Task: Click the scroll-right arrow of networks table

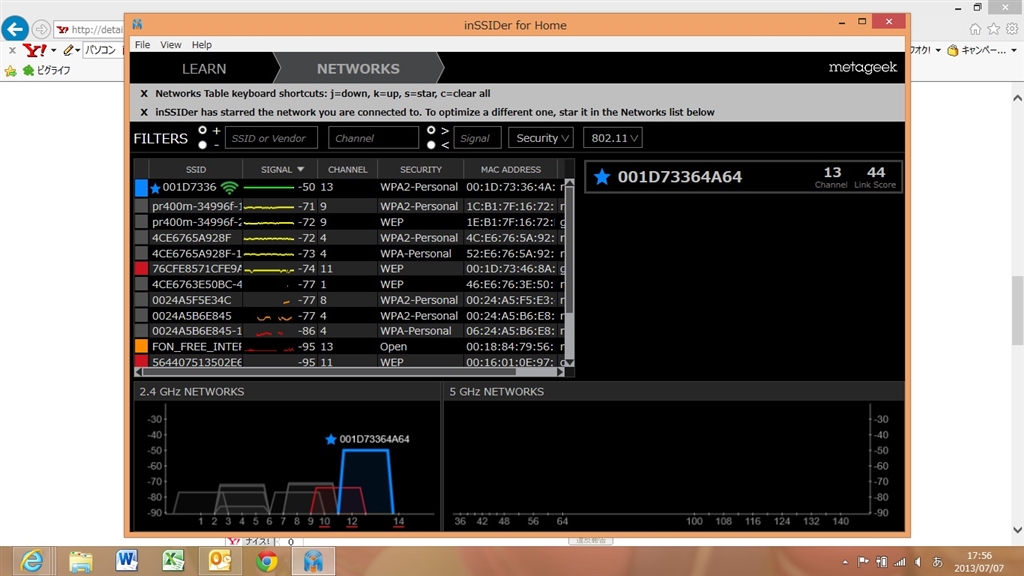Action: pos(560,372)
